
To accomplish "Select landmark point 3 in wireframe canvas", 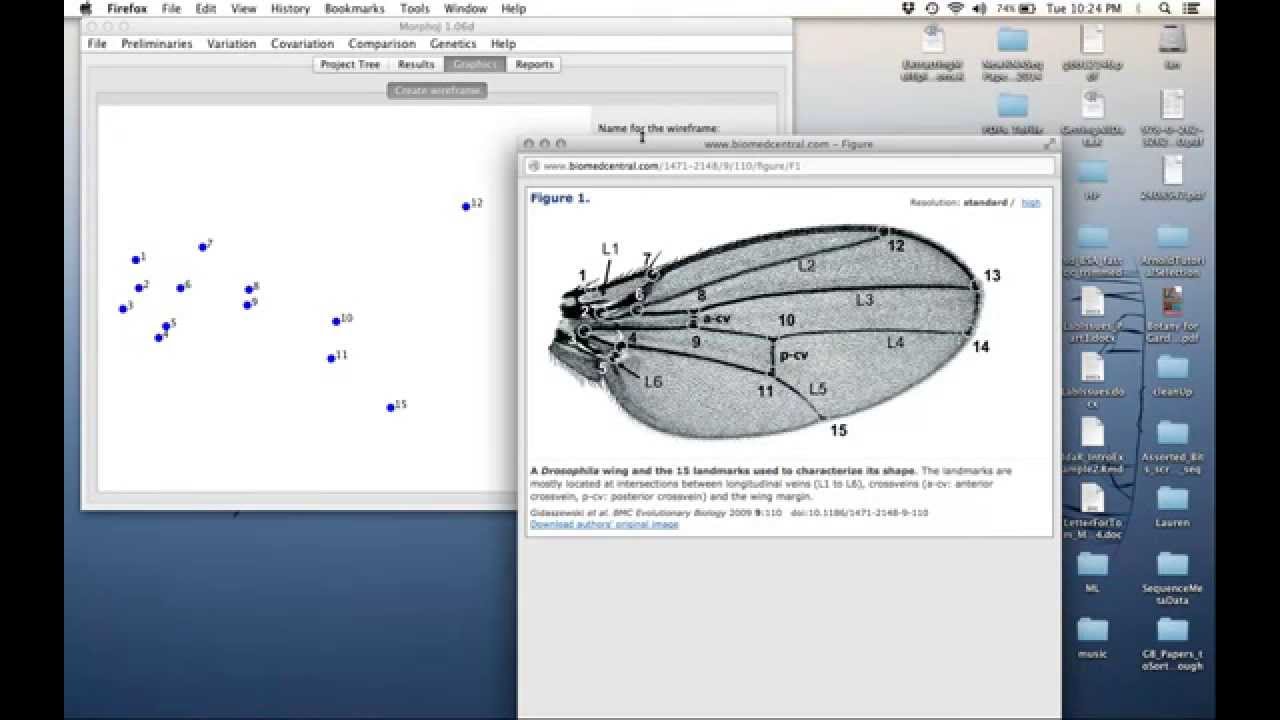I will [x=123, y=309].
